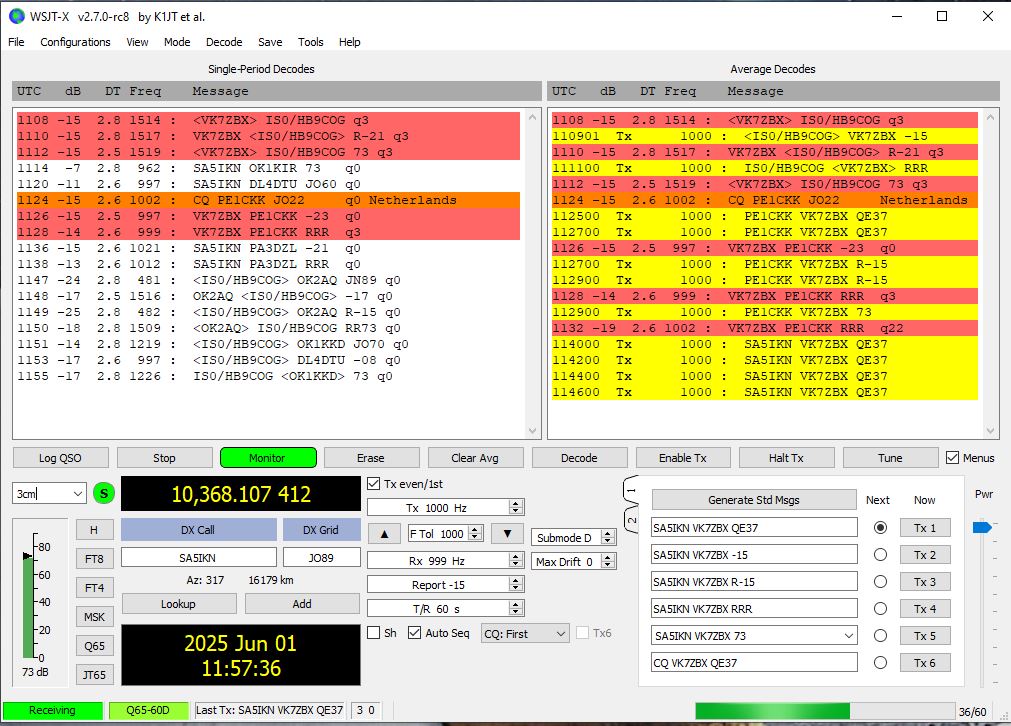The width and height of the screenshot is (1011, 726).
Task: Click the Lookup button
Action: (179, 604)
